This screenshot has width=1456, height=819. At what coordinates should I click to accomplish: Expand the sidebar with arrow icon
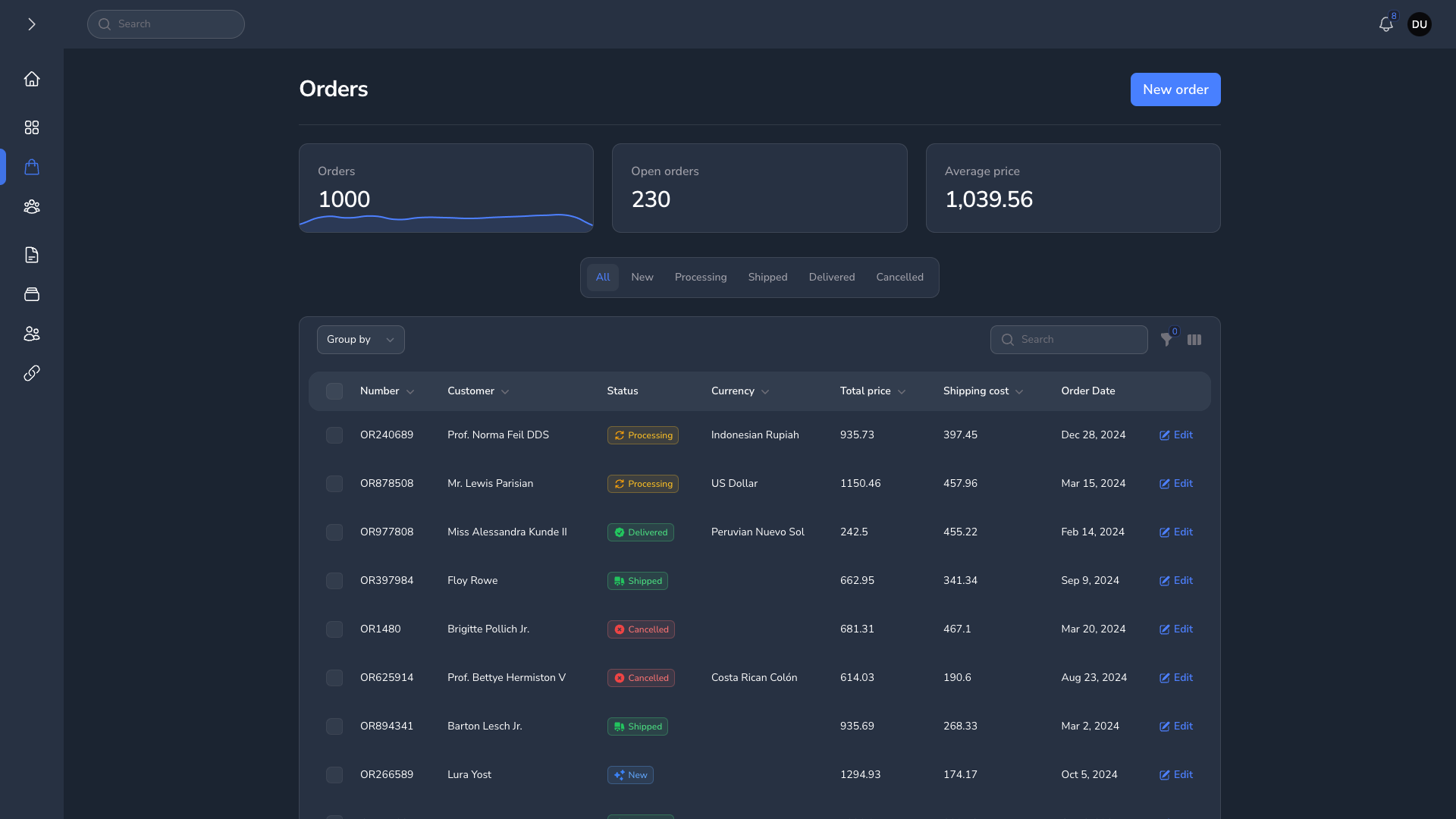click(31, 24)
